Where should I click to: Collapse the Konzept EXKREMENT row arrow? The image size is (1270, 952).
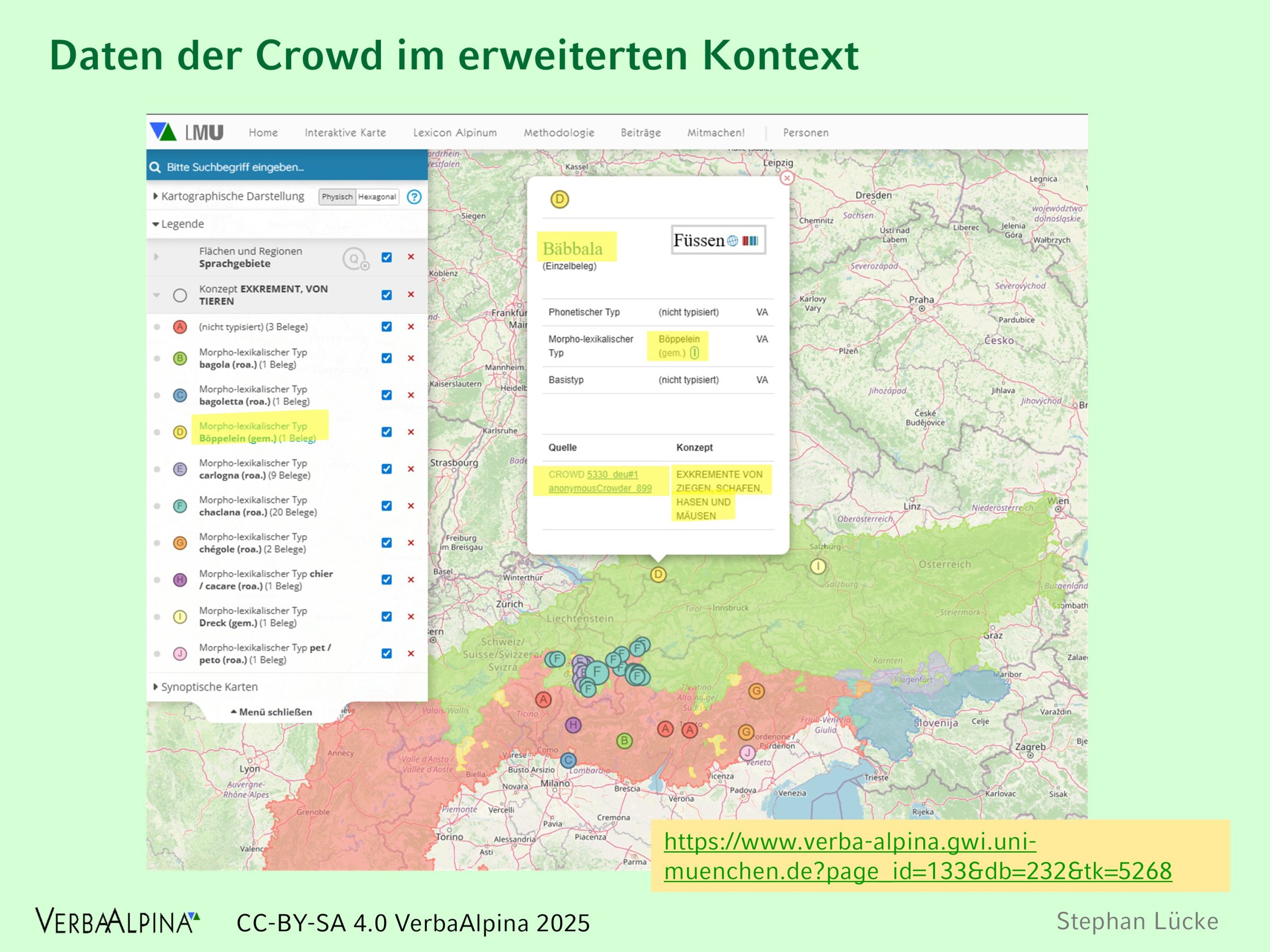pos(156,295)
